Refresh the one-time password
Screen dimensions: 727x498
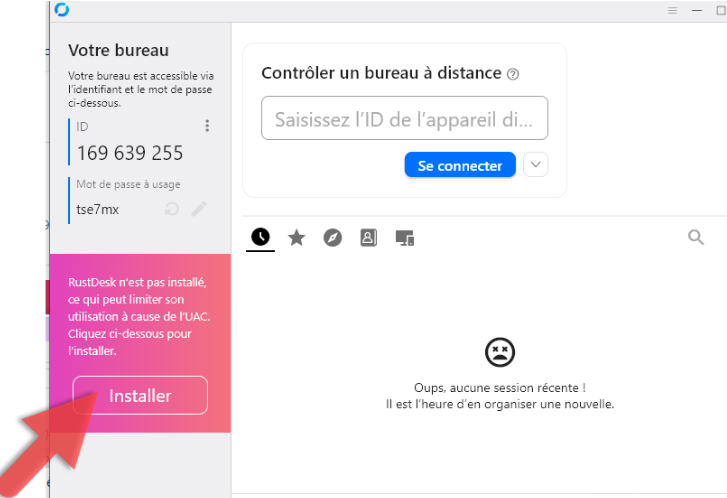[172, 209]
